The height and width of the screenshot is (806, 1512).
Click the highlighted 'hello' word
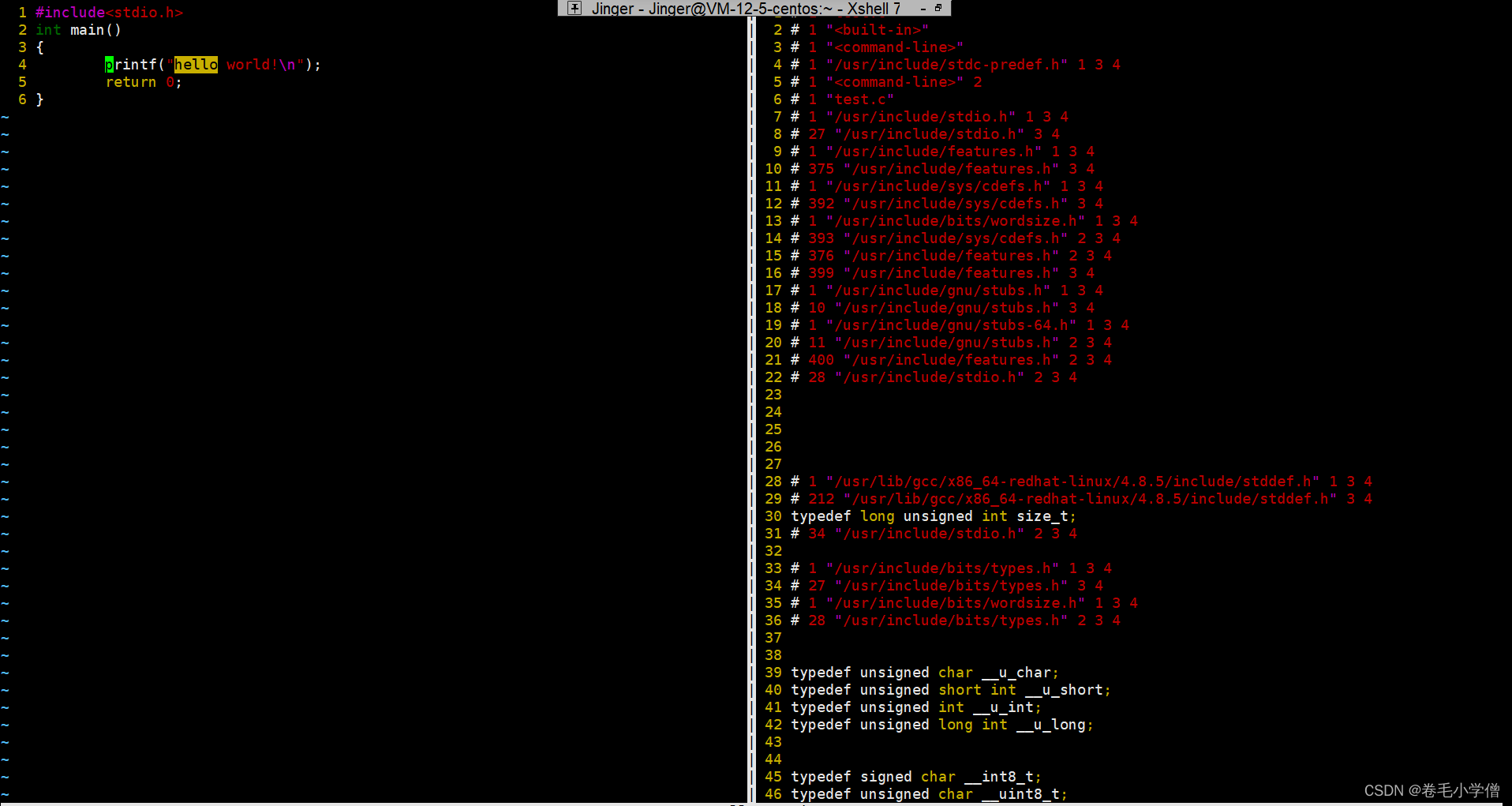click(x=196, y=65)
